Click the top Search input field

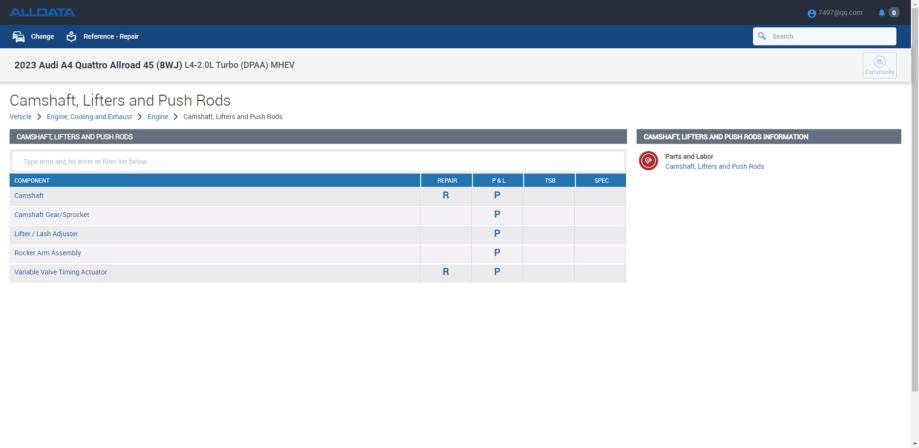click(824, 36)
